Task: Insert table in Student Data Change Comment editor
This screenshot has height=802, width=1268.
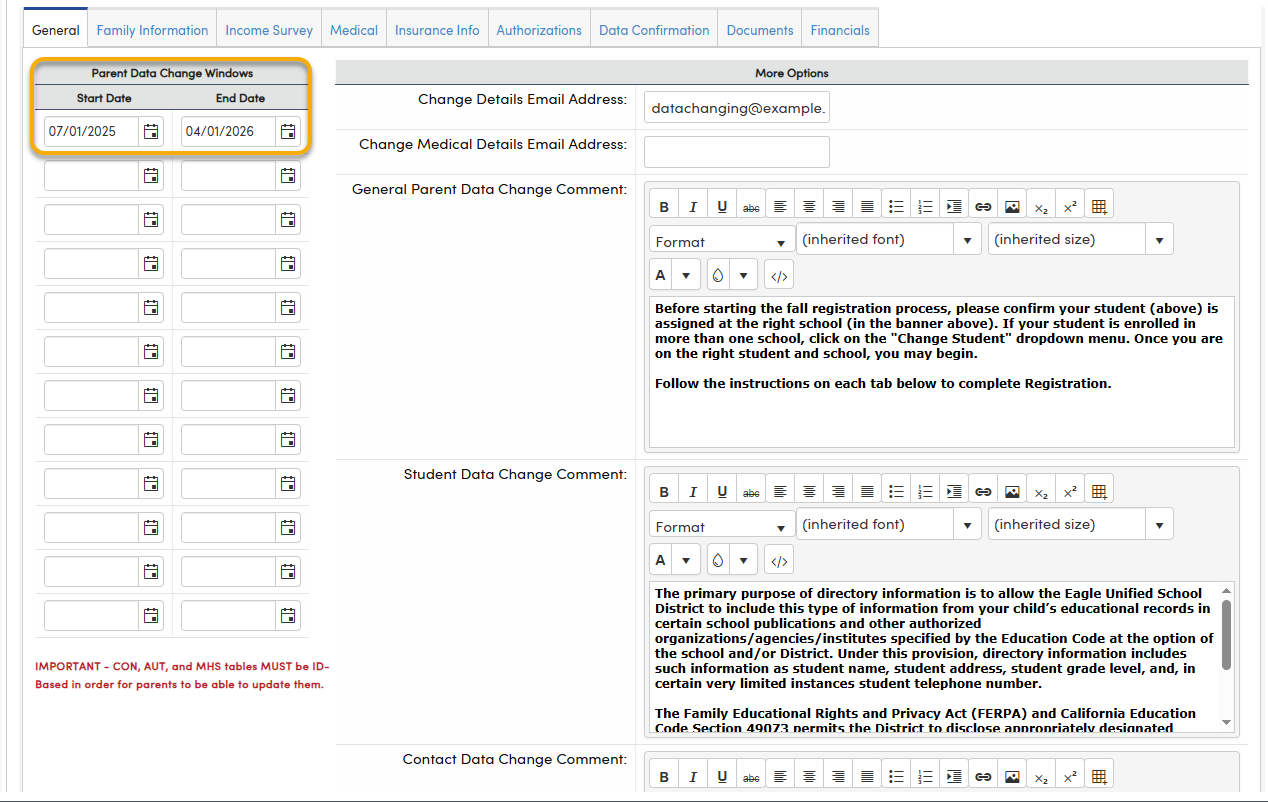Action: (1099, 491)
